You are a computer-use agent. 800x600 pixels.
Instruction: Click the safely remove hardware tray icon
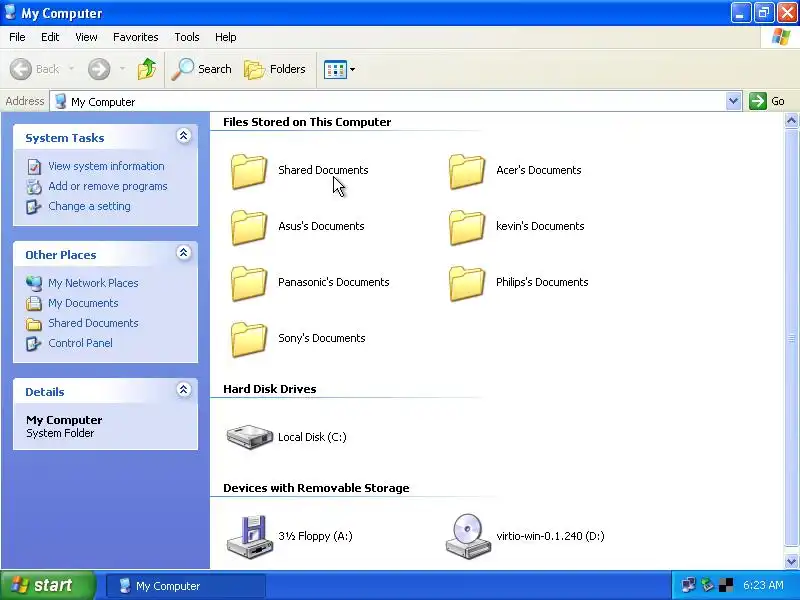[x=707, y=585]
